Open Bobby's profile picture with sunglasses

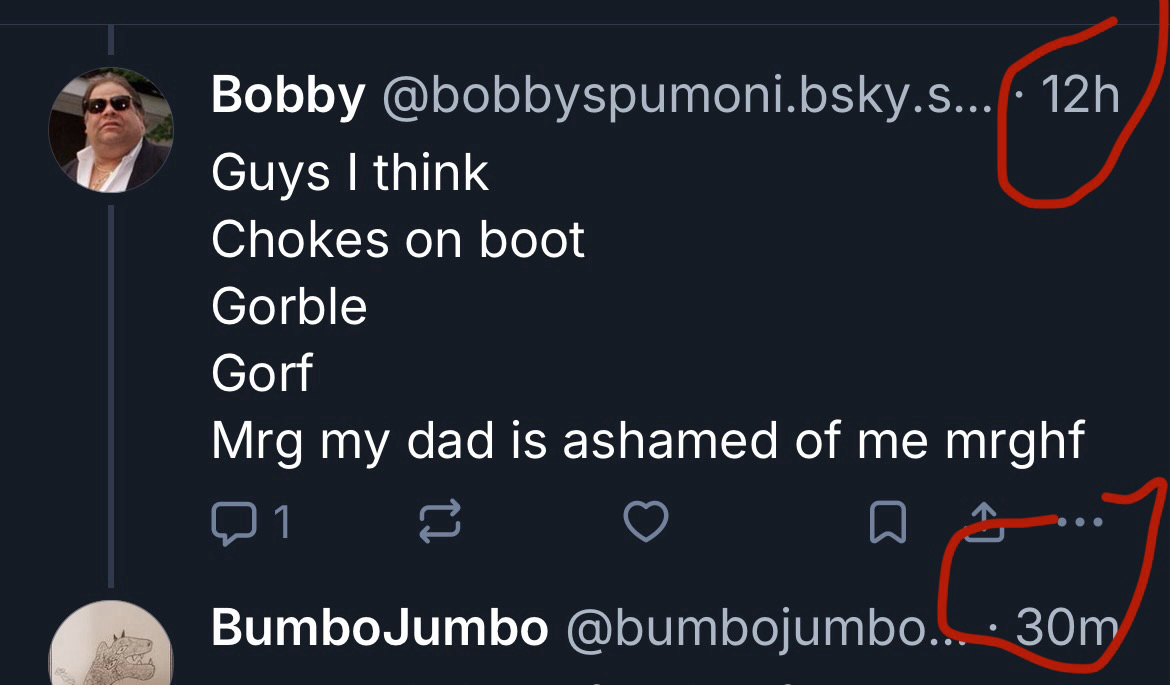pos(111,130)
